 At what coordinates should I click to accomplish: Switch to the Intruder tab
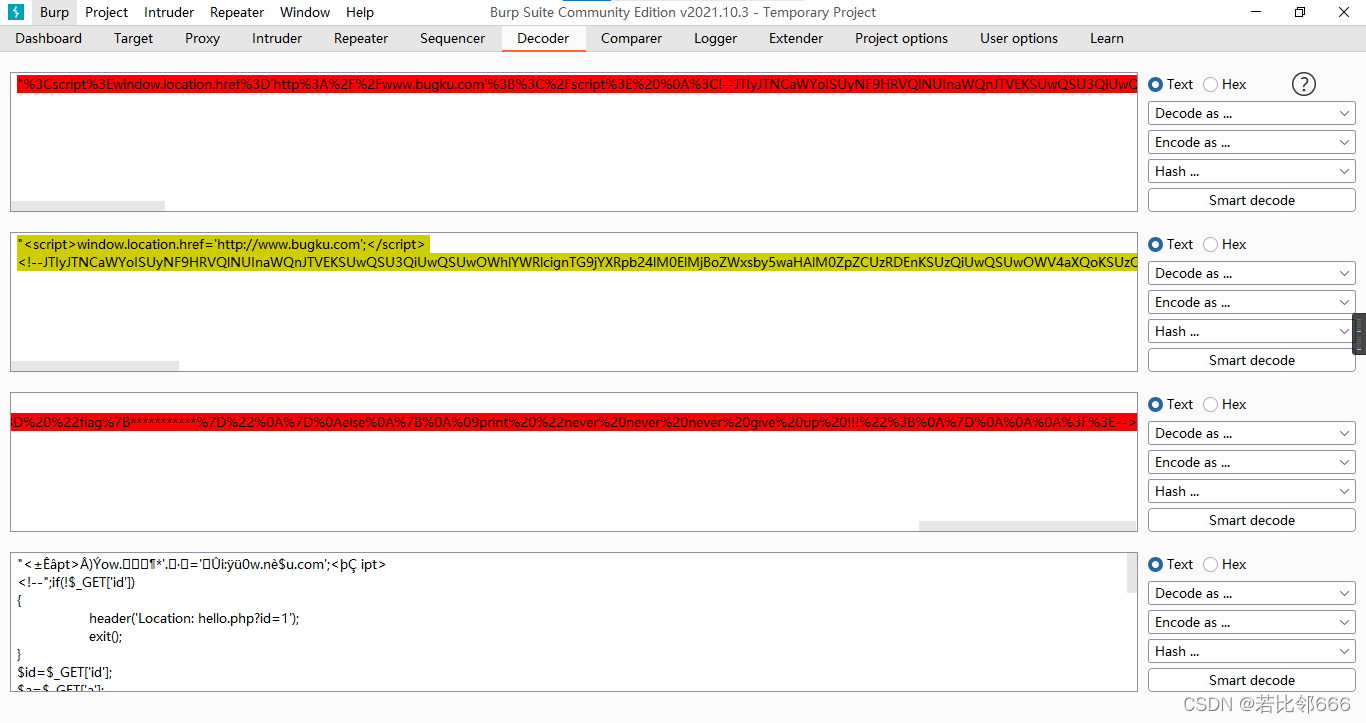(x=277, y=38)
